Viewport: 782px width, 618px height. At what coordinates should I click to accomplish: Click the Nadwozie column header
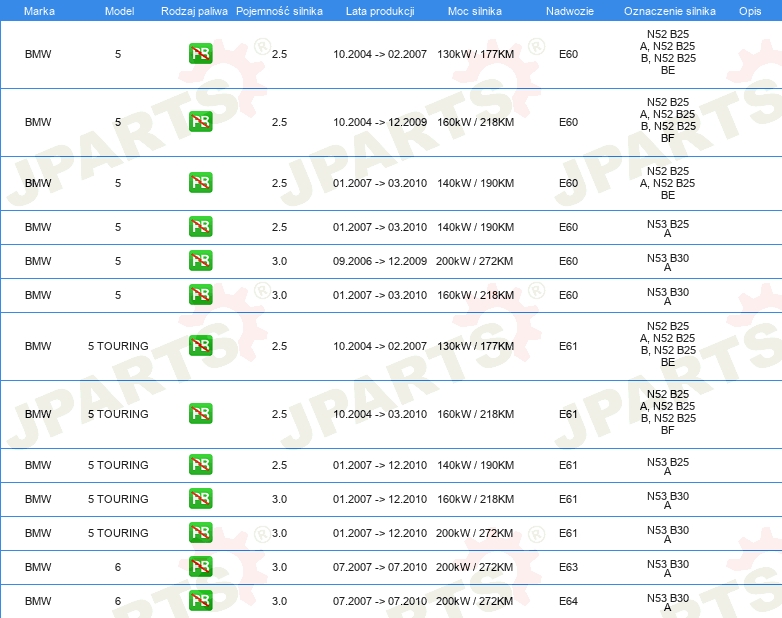570,11
